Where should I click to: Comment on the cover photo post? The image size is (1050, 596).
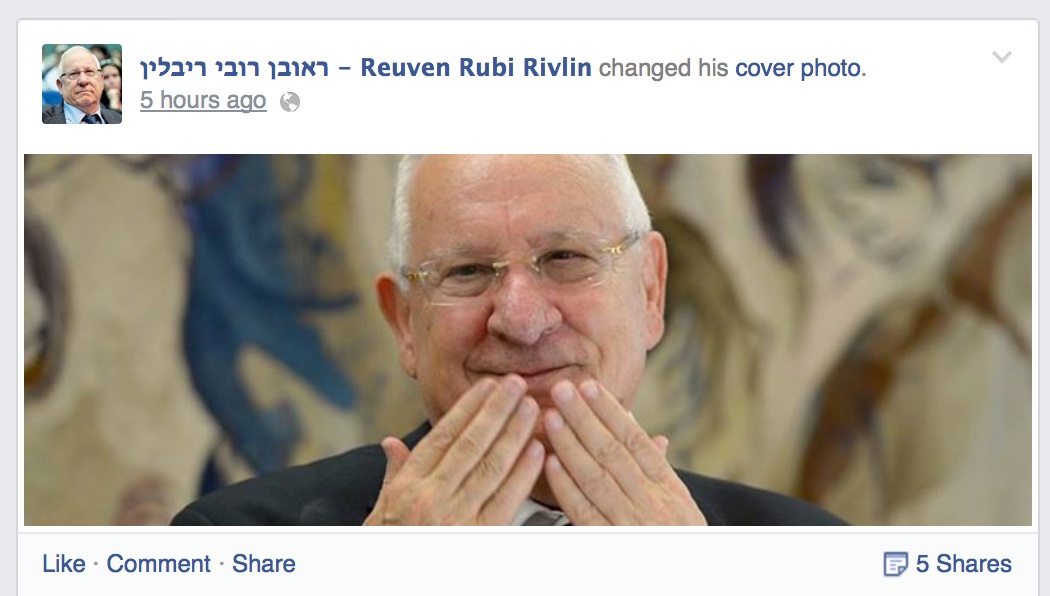159,564
